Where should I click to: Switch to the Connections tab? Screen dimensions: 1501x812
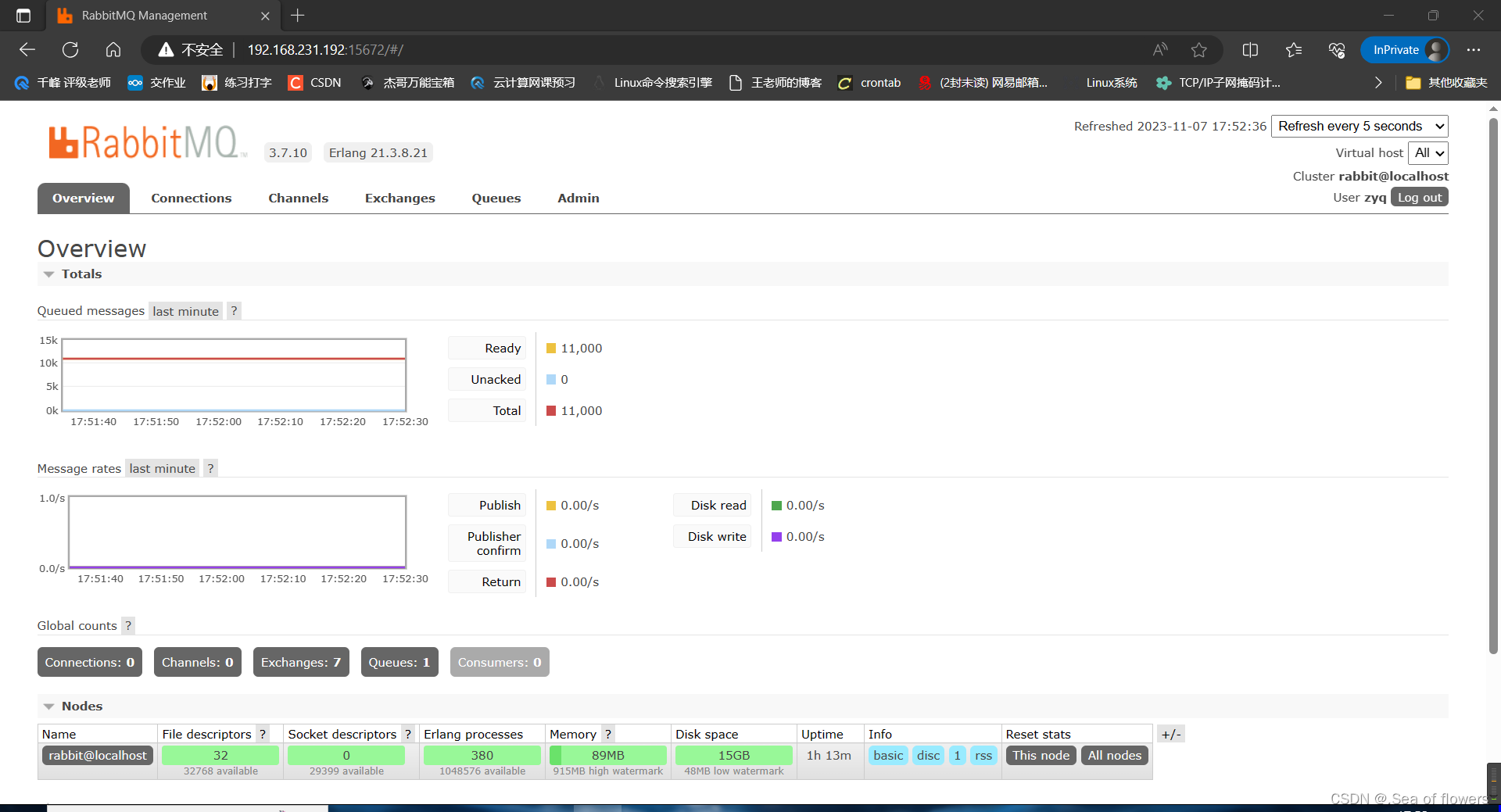click(192, 199)
